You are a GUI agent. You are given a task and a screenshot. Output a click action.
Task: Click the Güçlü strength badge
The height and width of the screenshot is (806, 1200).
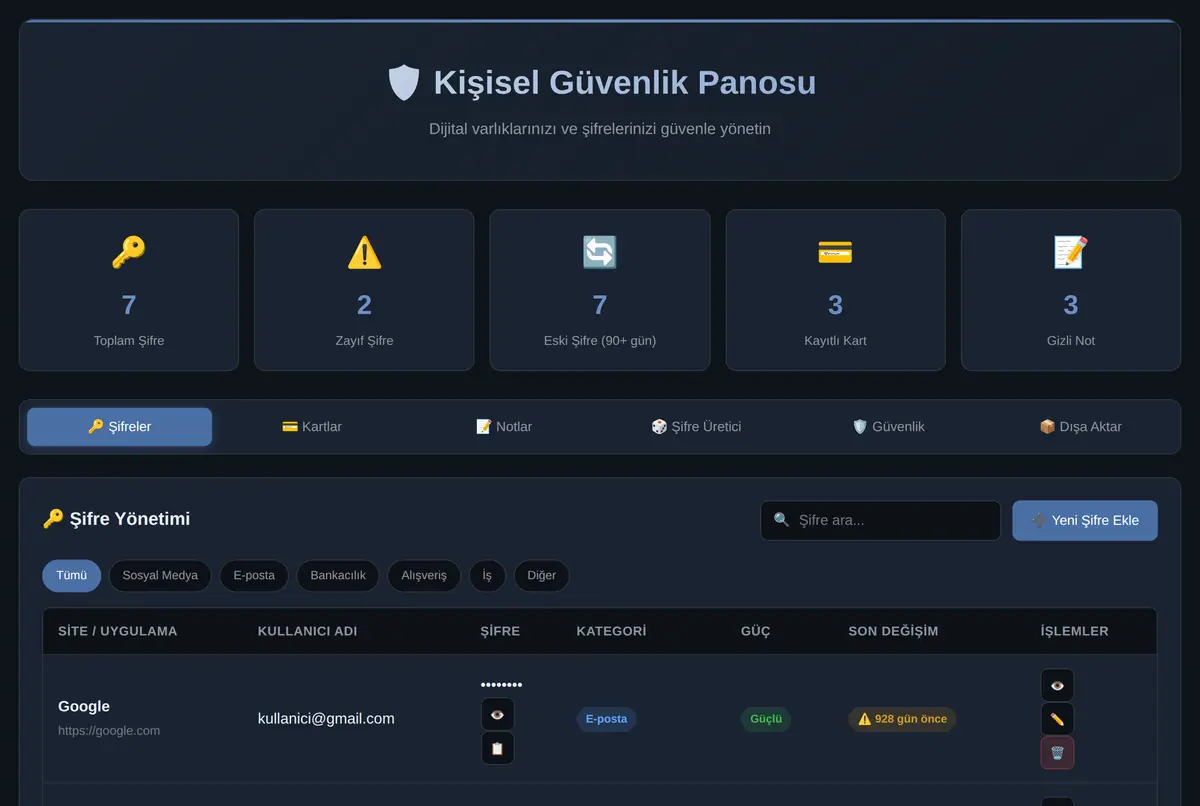(766, 719)
